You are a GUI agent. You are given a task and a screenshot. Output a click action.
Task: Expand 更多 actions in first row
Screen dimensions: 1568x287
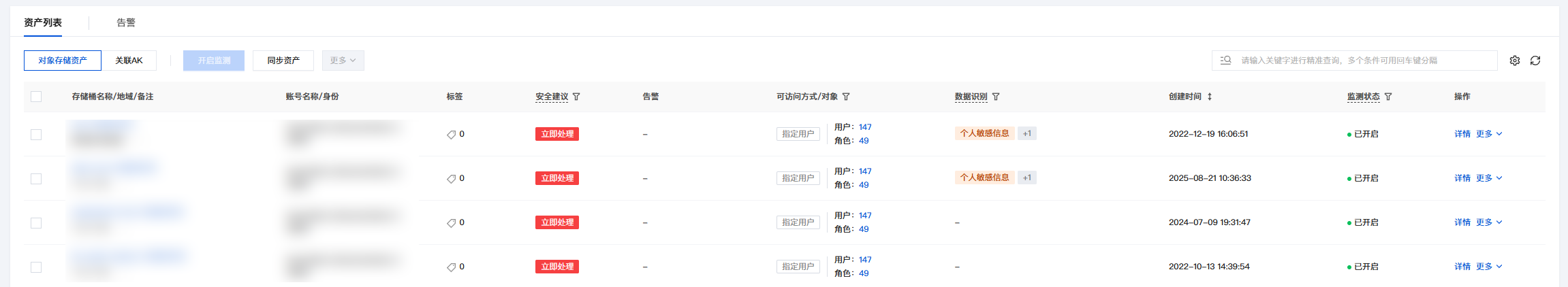pyautogui.click(x=1489, y=134)
